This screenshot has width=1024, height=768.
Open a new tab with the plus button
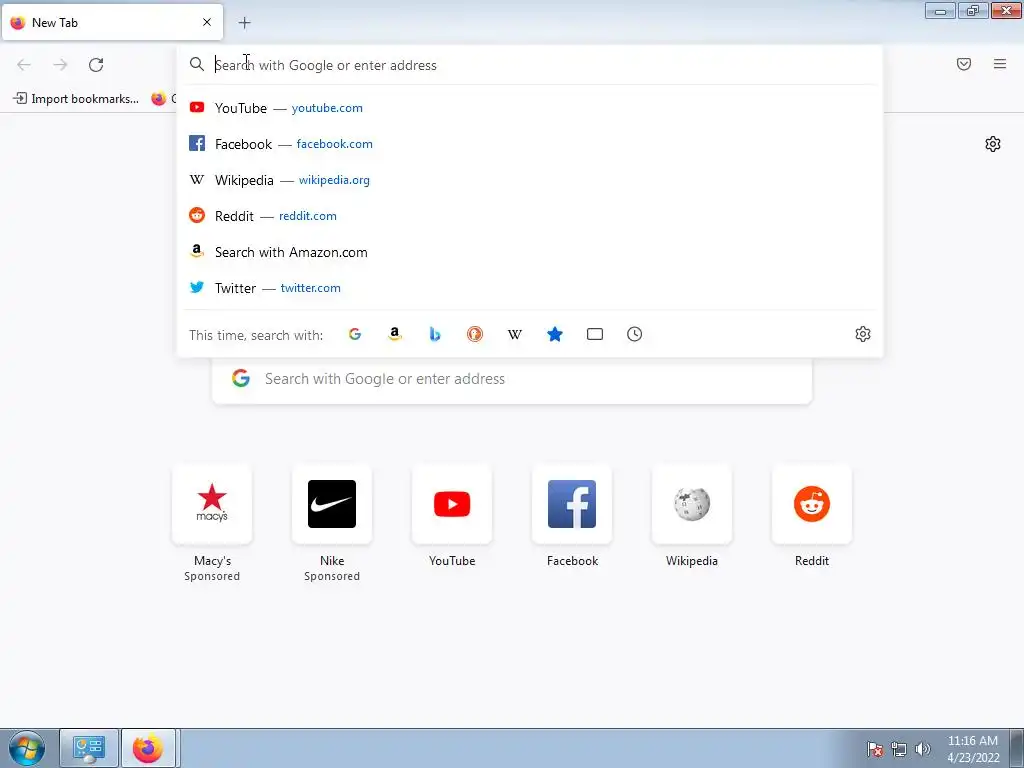pos(244,23)
